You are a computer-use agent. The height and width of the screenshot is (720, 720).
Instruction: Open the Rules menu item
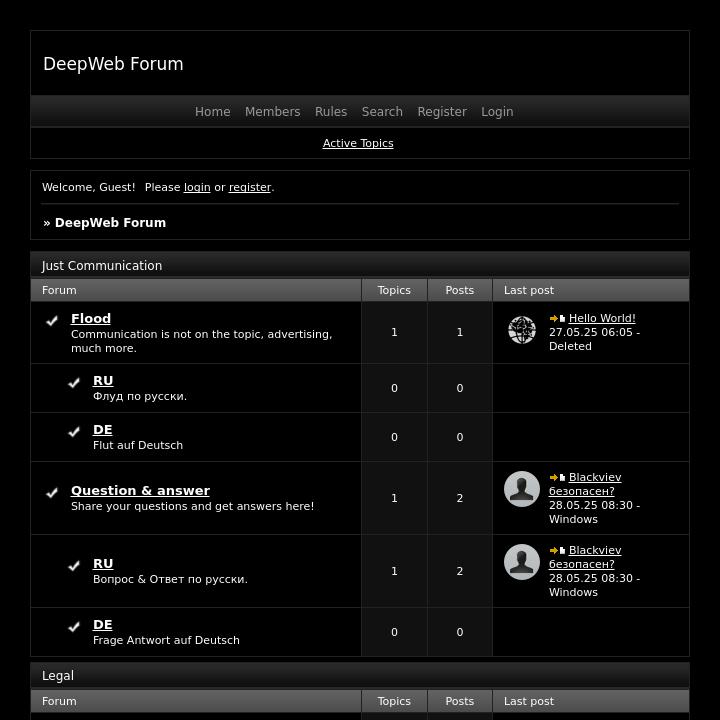click(330, 112)
